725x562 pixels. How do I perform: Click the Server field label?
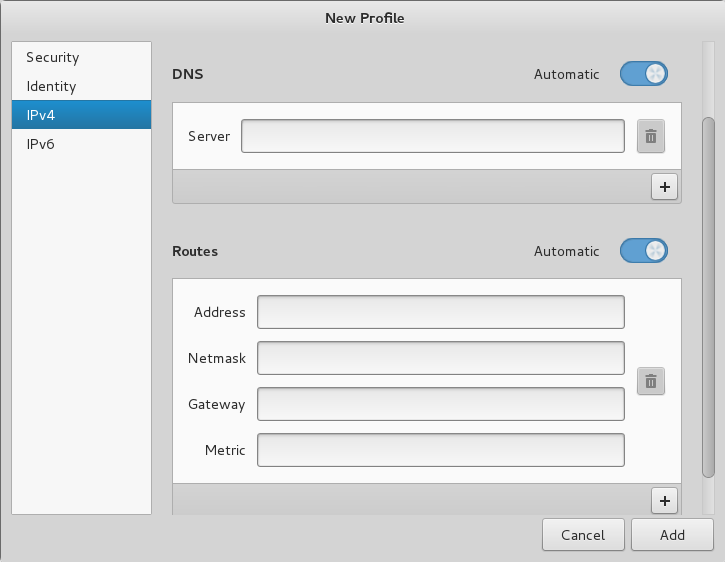tap(209, 136)
